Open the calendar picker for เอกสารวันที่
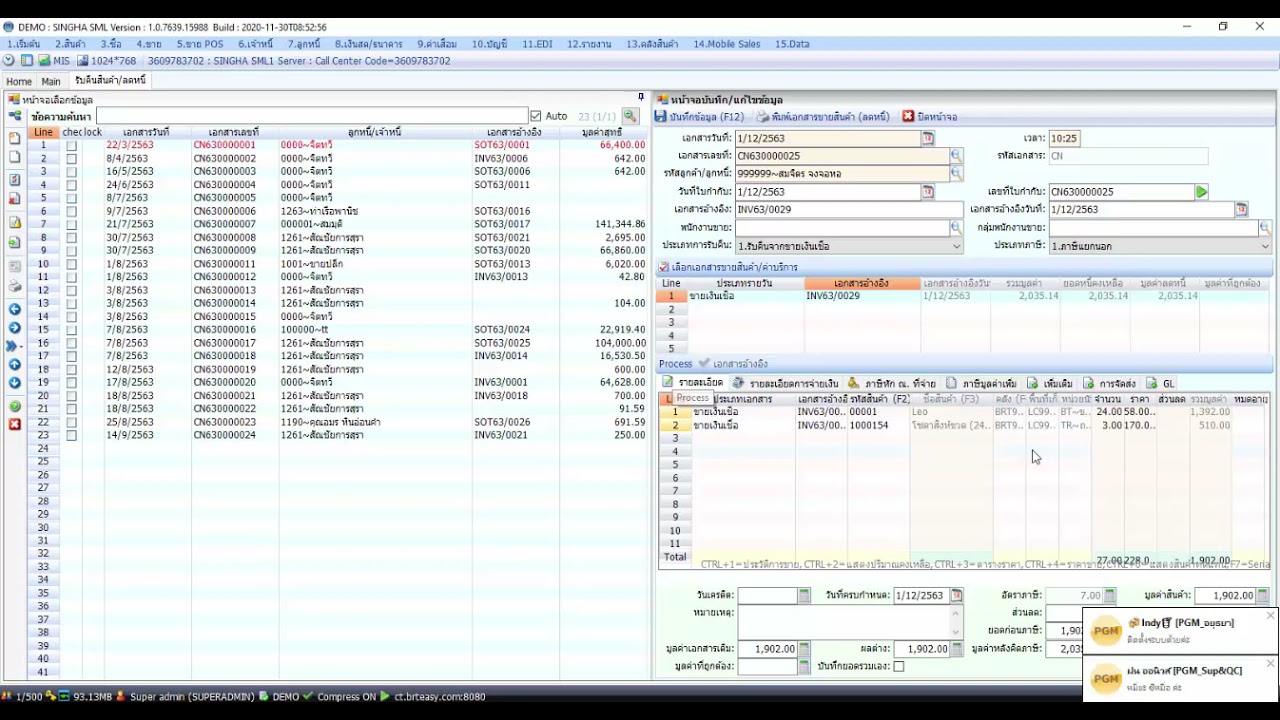The image size is (1280, 720). point(928,138)
